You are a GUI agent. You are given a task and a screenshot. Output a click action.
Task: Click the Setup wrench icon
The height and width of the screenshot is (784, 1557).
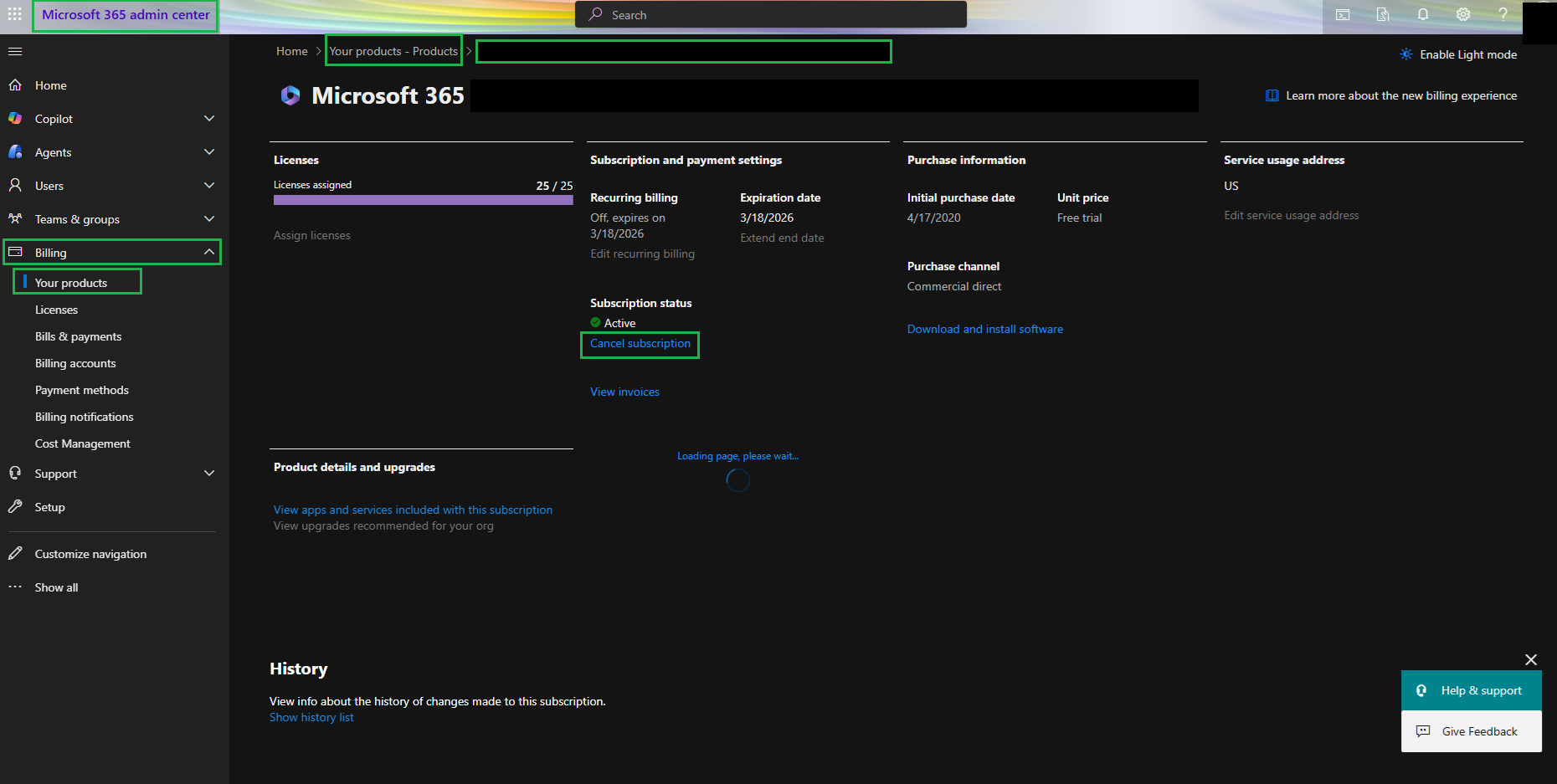tap(15, 506)
